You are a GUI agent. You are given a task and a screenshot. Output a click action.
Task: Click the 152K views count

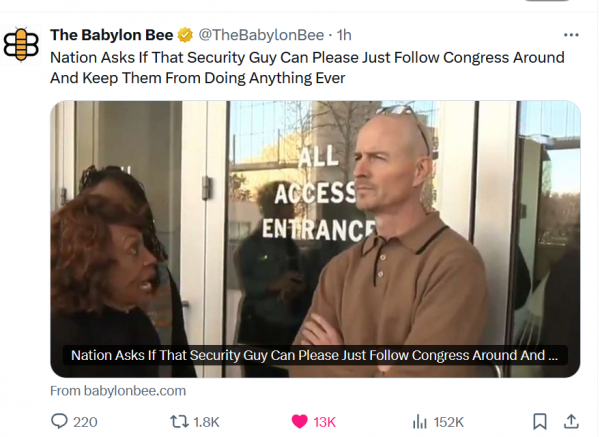click(x=448, y=422)
